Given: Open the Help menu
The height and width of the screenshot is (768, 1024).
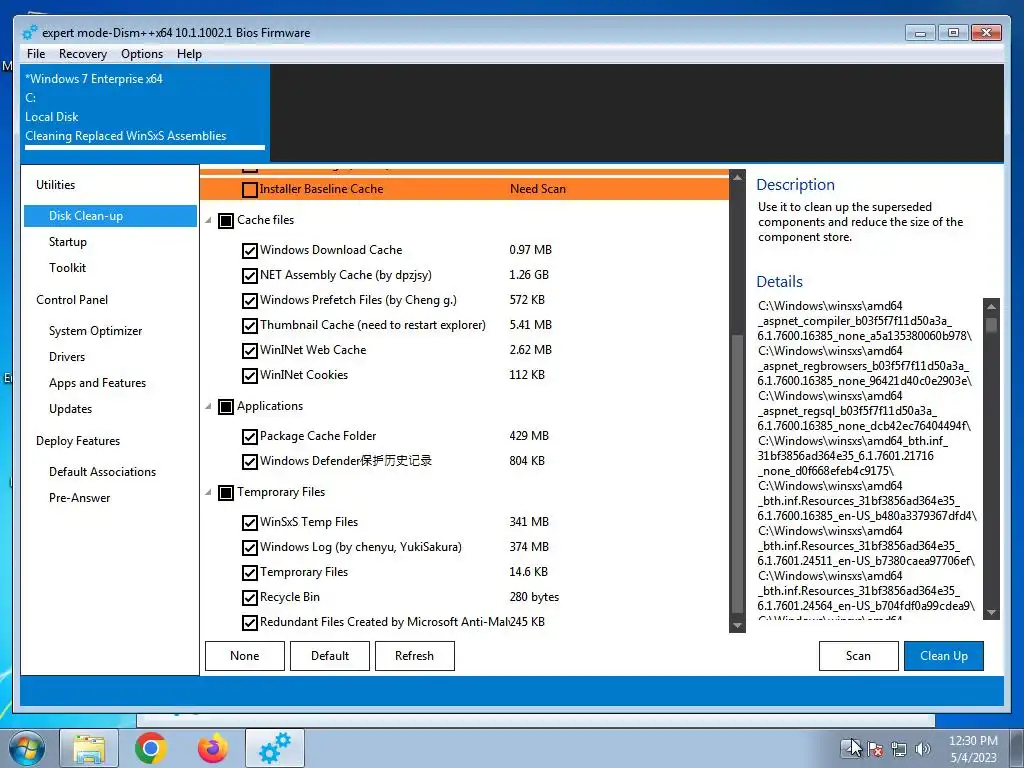Looking at the screenshot, I should 189,54.
